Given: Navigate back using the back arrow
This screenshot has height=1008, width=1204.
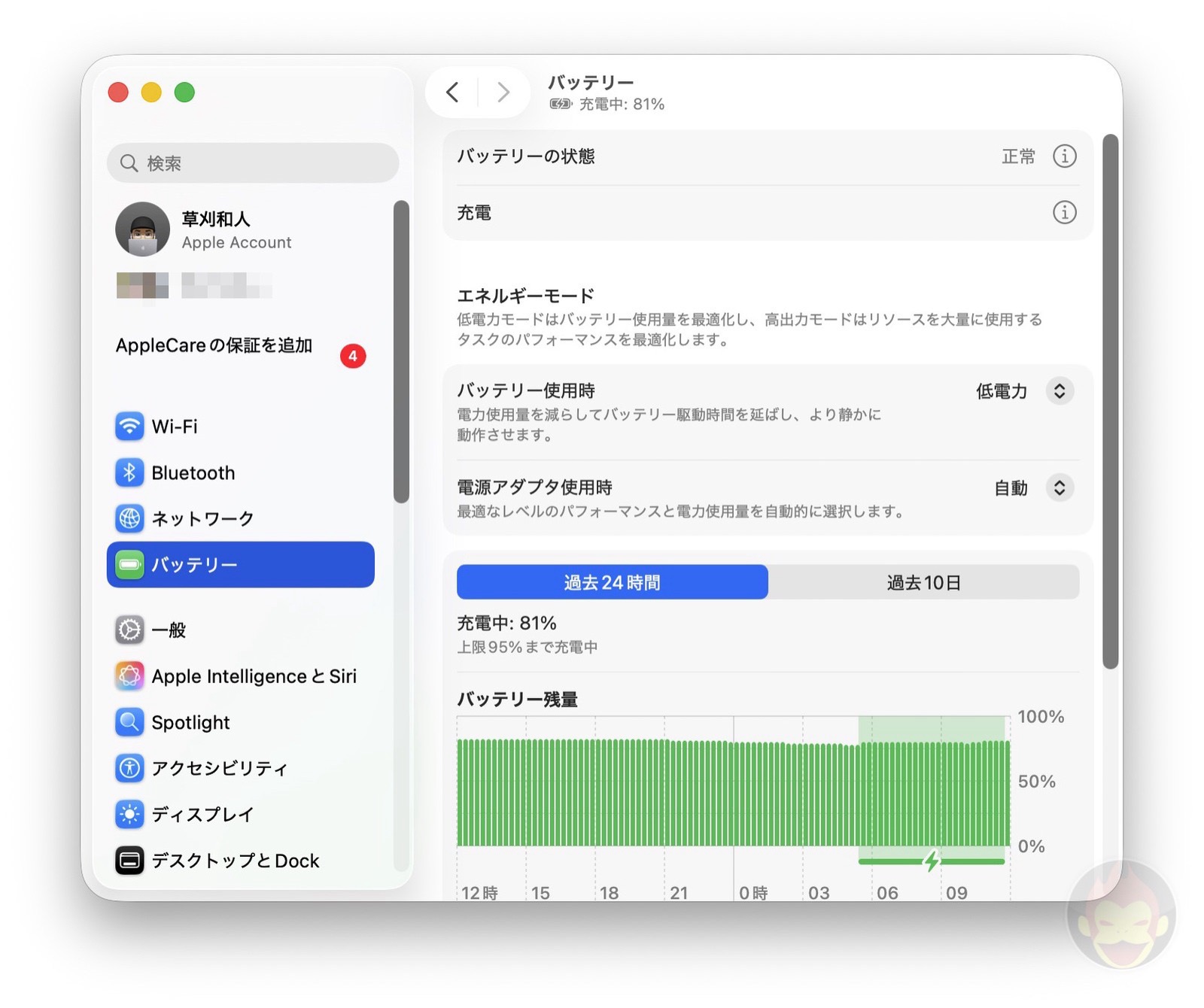Looking at the screenshot, I should [451, 92].
